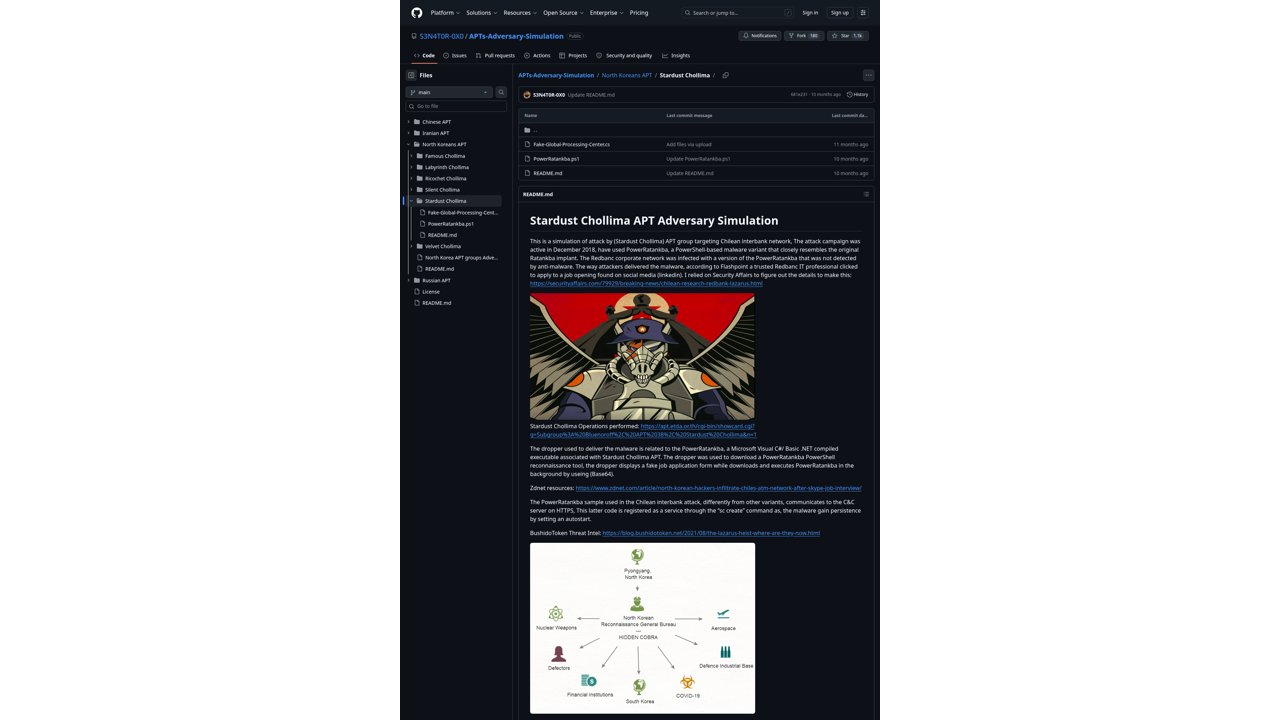Click the HIDDEN COBRA diagram image
Image resolution: width=1280 pixels, height=720 pixels.
pos(642,628)
